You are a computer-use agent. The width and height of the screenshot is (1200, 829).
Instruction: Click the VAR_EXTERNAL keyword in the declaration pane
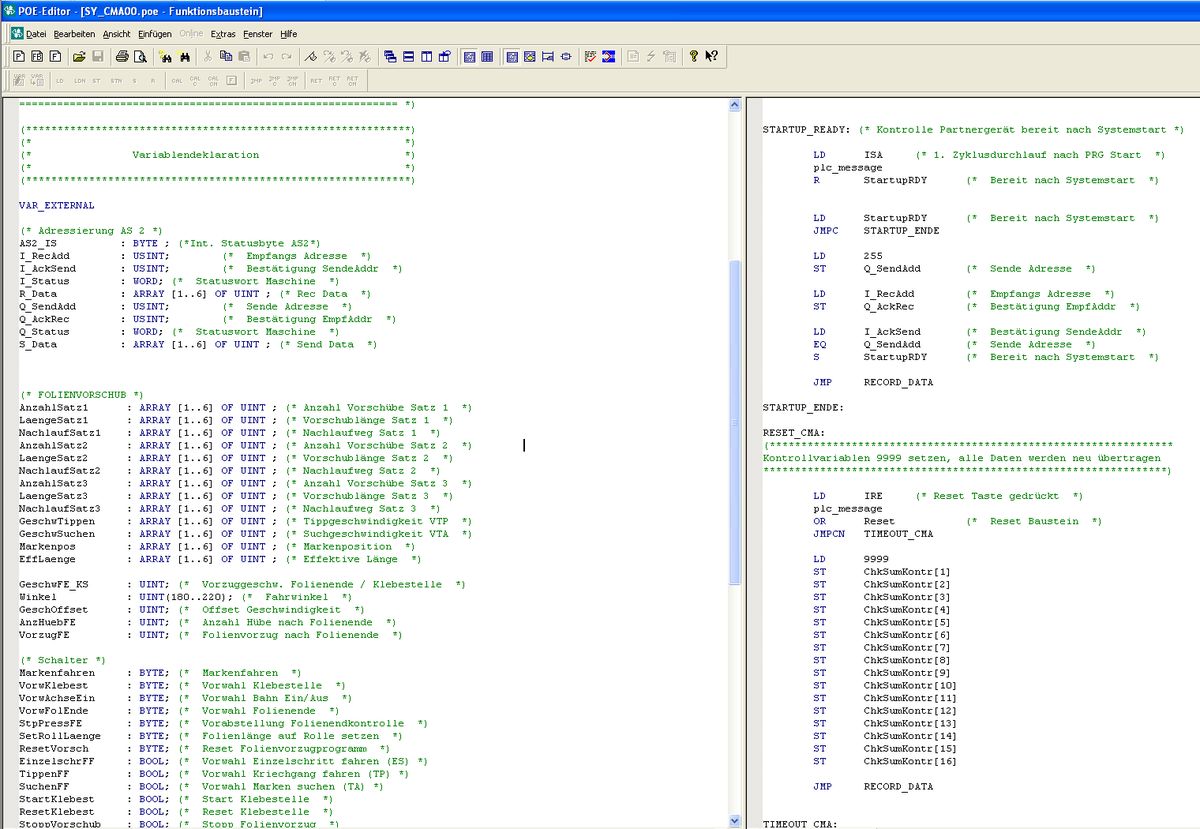[x=57, y=205]
